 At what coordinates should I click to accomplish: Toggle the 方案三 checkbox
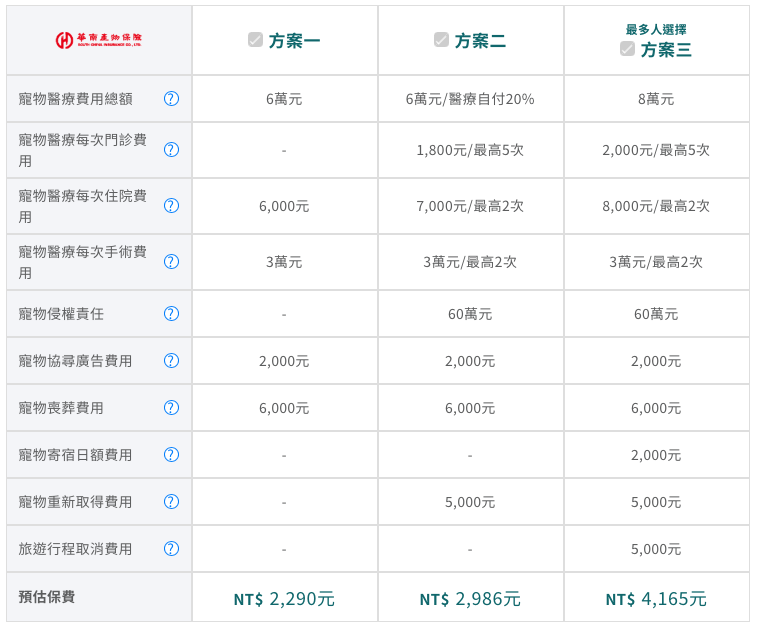pos(627,49)
